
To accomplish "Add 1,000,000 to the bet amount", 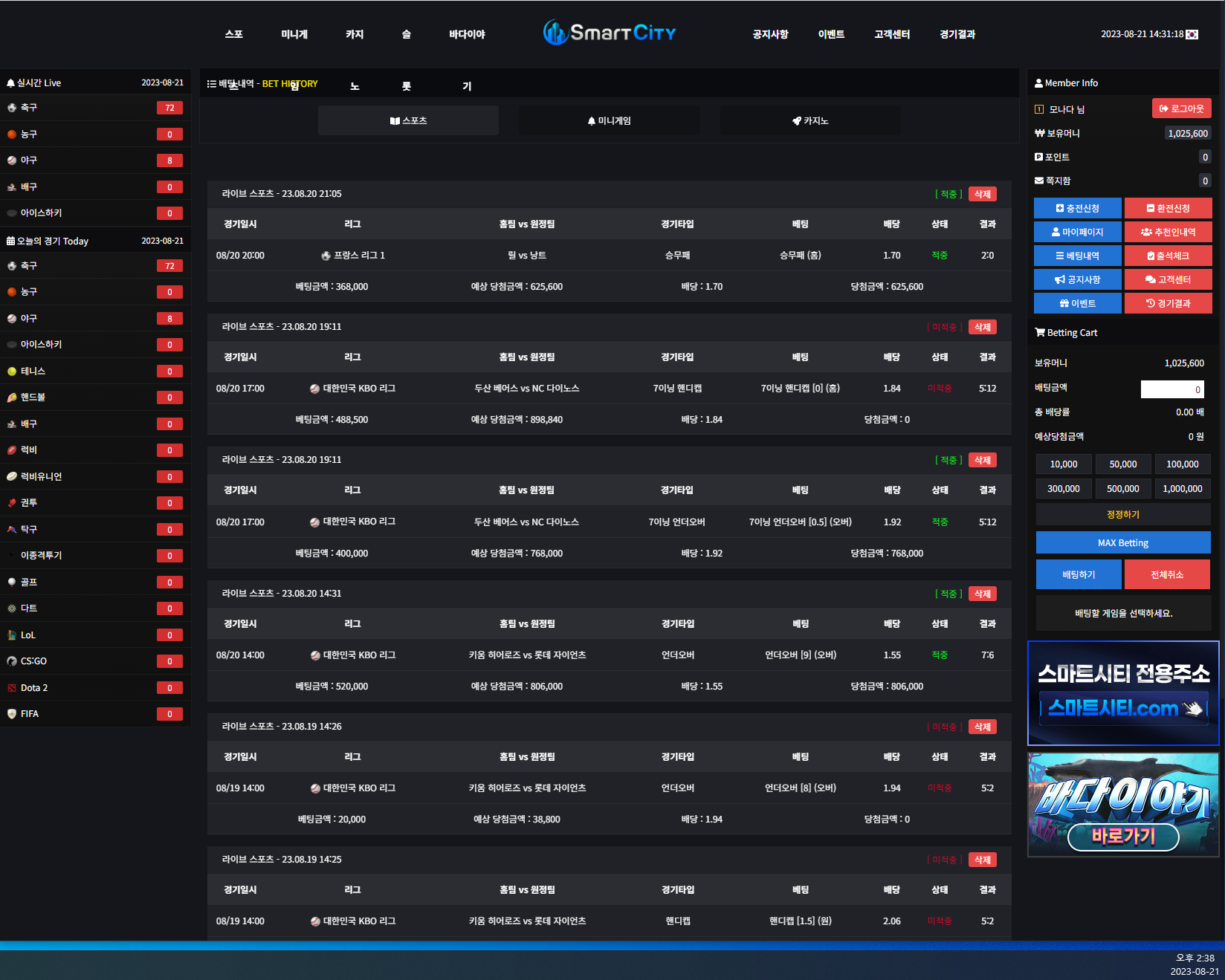I will [x=1183, y=489].
